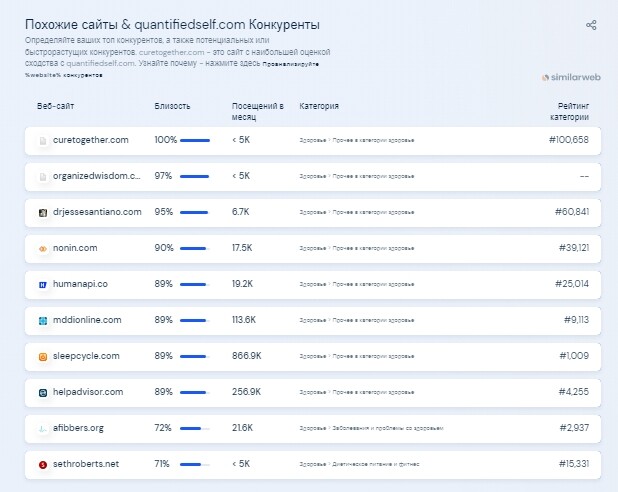This screenshot has width=618, height=492.
Task: Click the afibbers.org category text
Action: 371,428
